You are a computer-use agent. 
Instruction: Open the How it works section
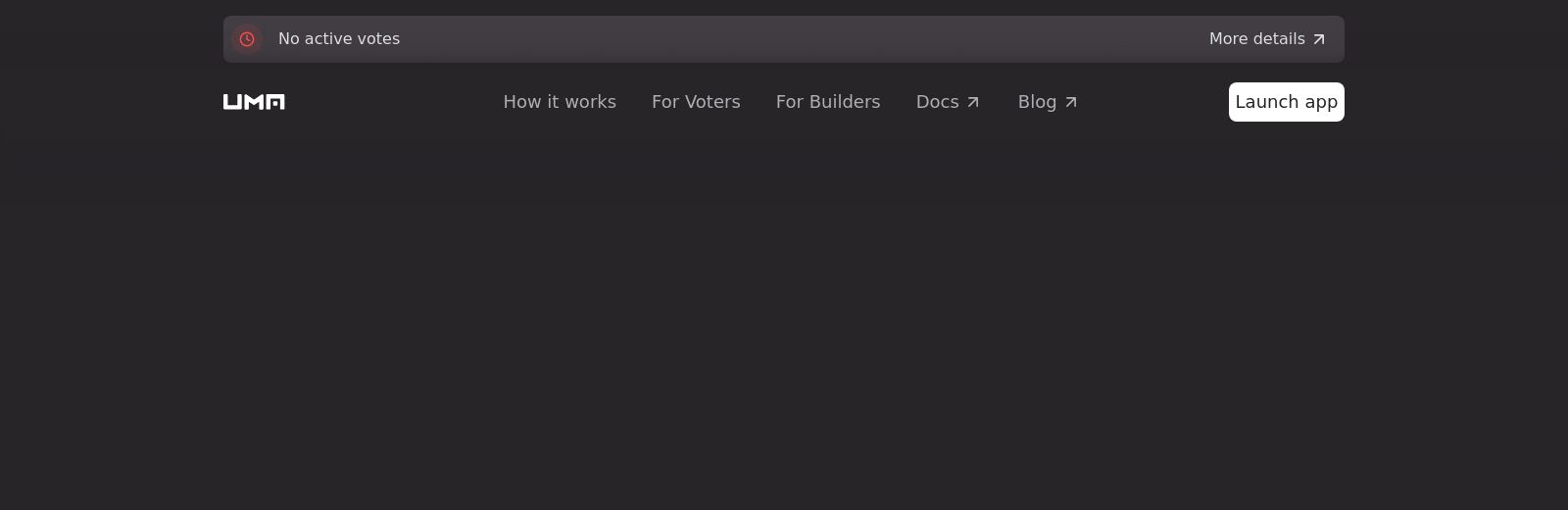point(560,102)
